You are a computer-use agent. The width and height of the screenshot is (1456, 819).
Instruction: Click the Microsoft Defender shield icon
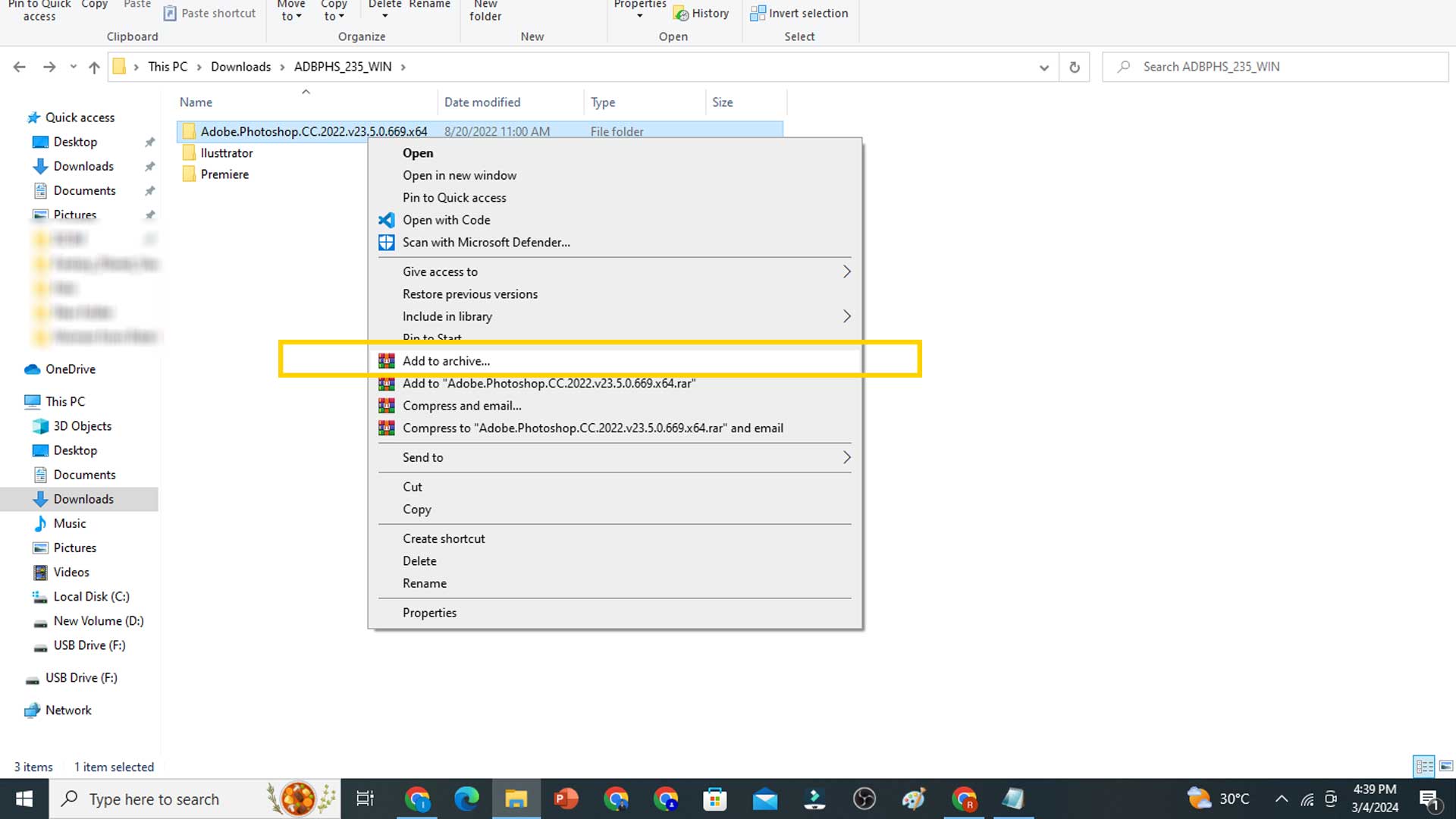point(386,242)
